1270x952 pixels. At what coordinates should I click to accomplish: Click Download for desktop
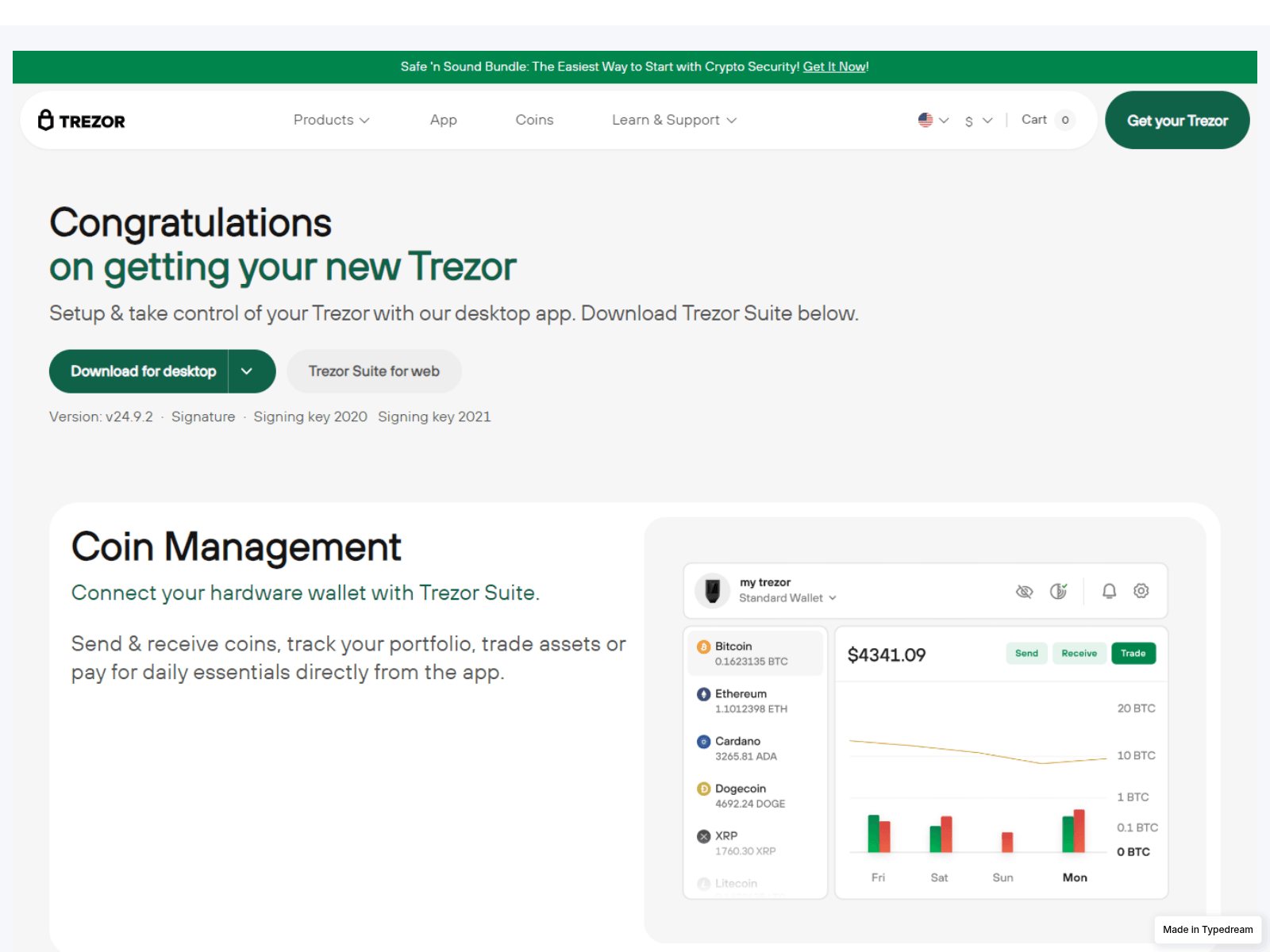(x=139, y=371)
